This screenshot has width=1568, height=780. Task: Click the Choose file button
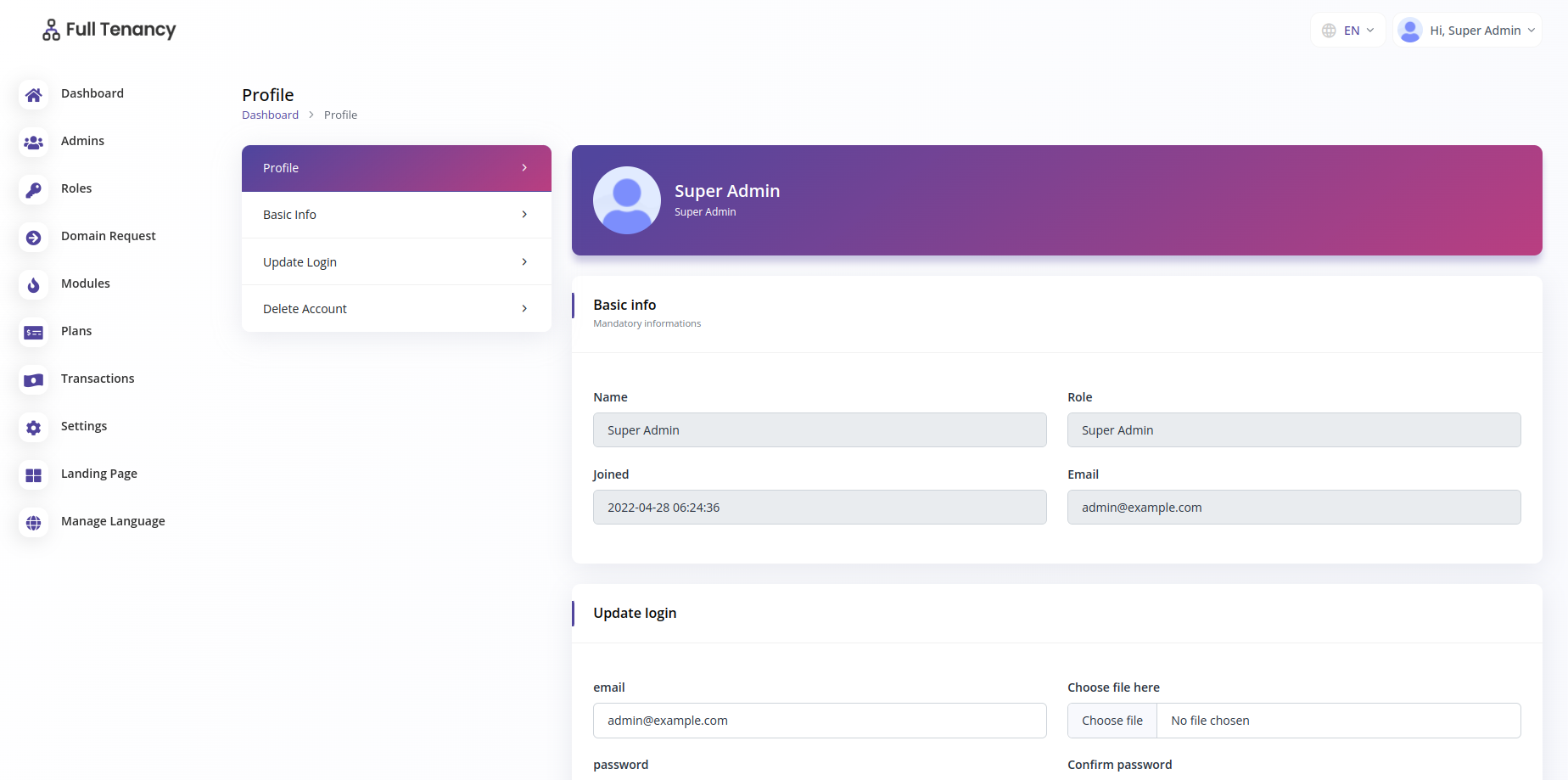coord(1112,720)
